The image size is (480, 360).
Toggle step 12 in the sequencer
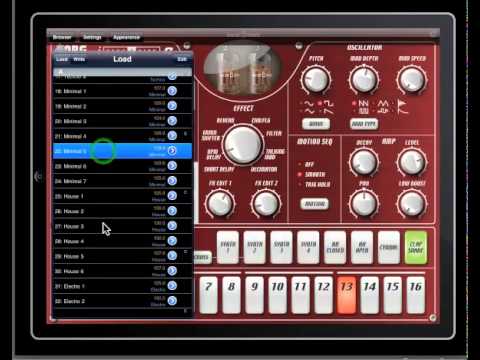(324, 295)
